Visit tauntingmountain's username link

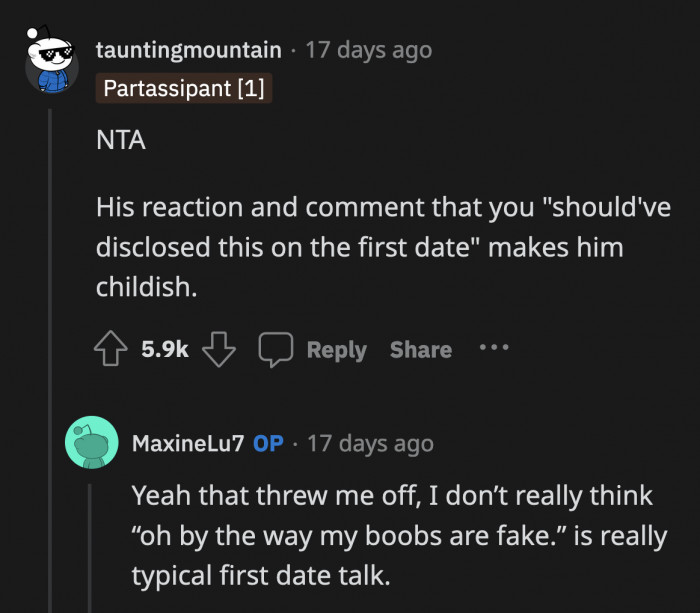point(191,49)
